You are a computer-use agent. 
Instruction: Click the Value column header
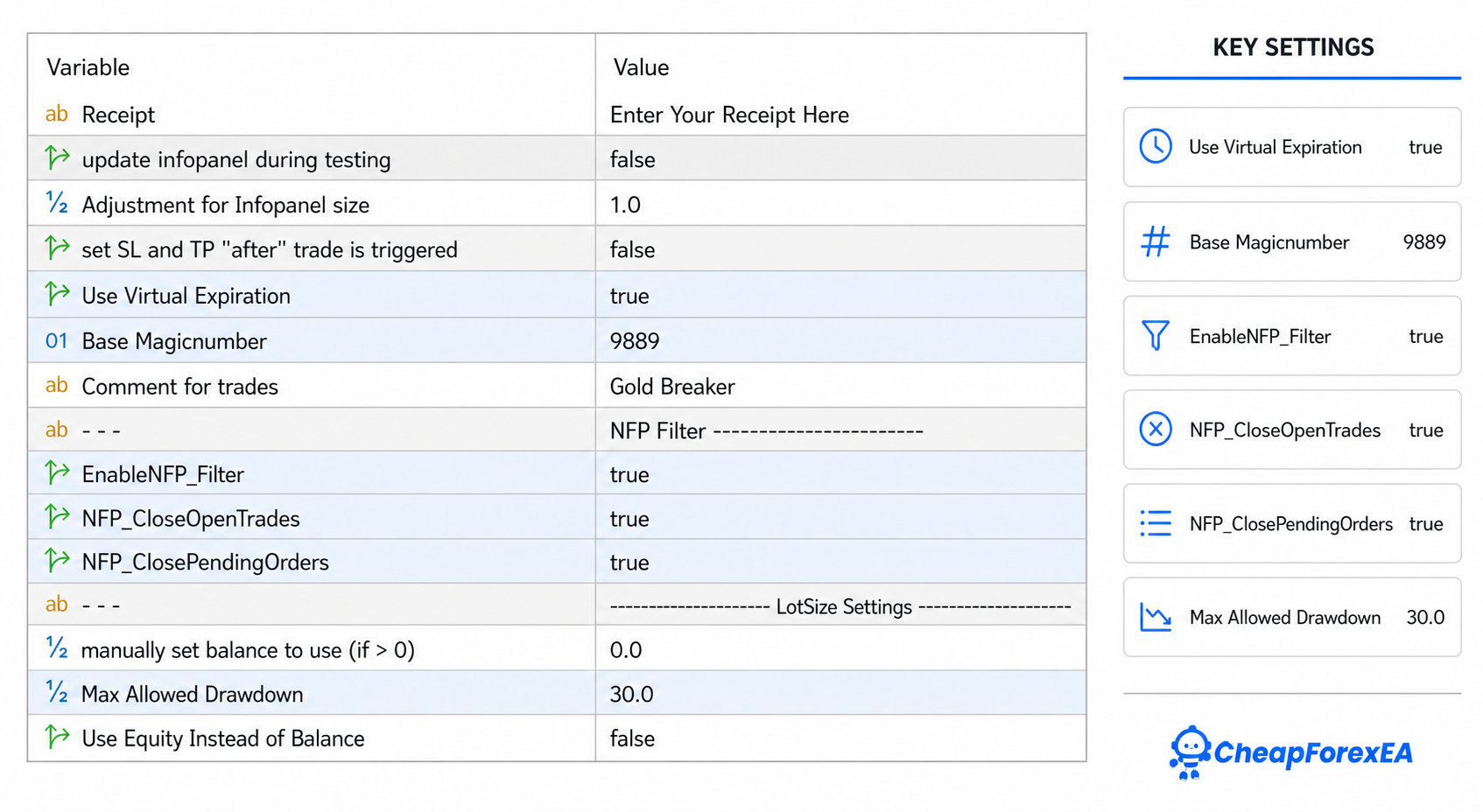point(641,67)
